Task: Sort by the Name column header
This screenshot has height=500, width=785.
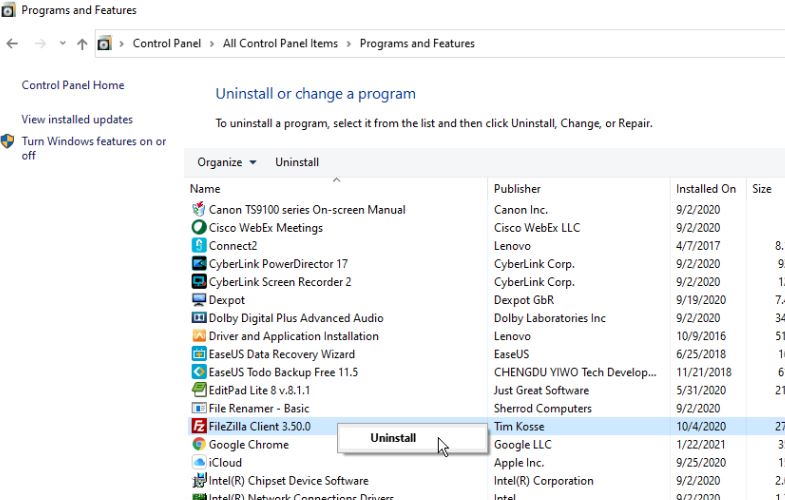Action: click(x=205, y=189)
